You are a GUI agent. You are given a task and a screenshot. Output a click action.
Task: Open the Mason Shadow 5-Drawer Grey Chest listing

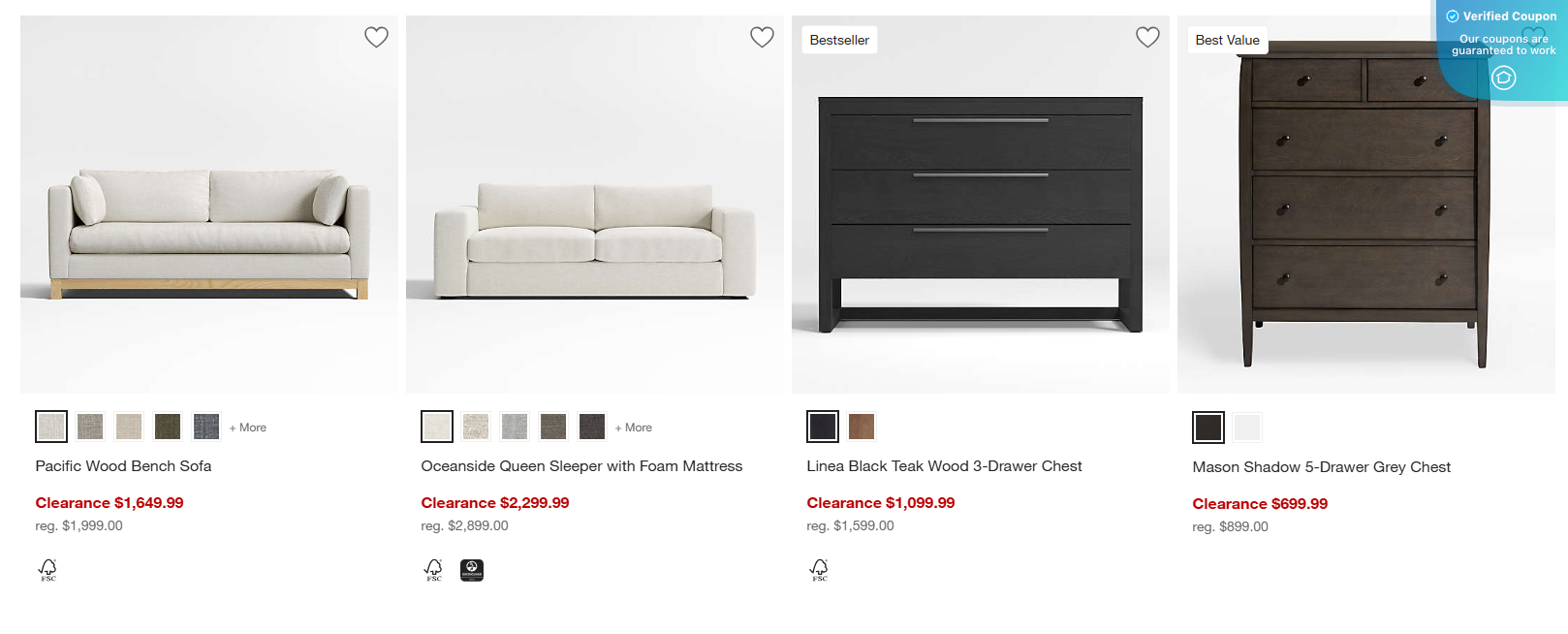pos(1321,466)
